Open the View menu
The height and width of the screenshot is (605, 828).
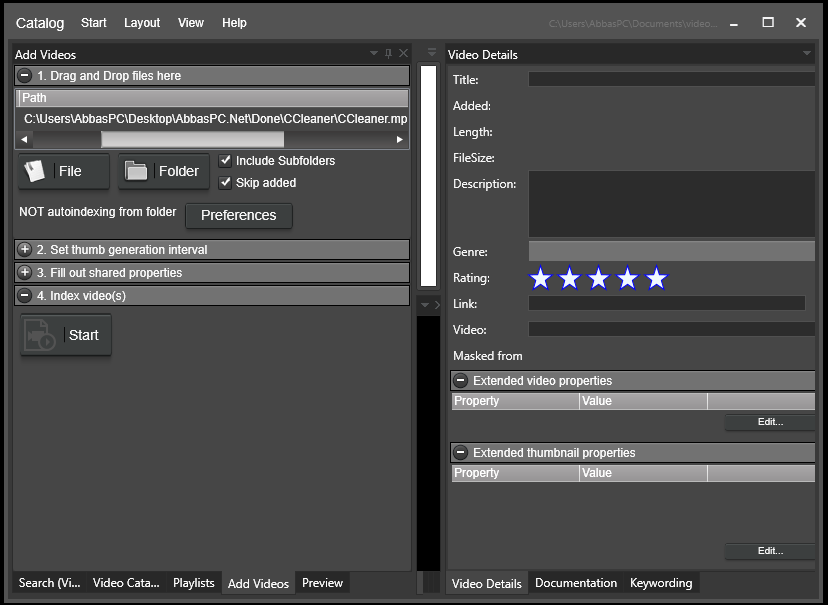191,23
